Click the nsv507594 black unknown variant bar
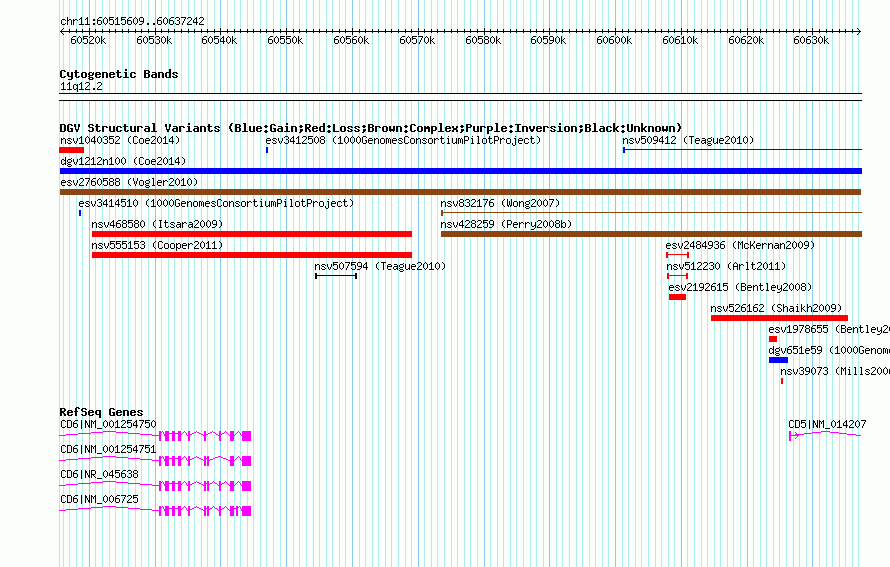The image size is (890, 567). point(336,276)
